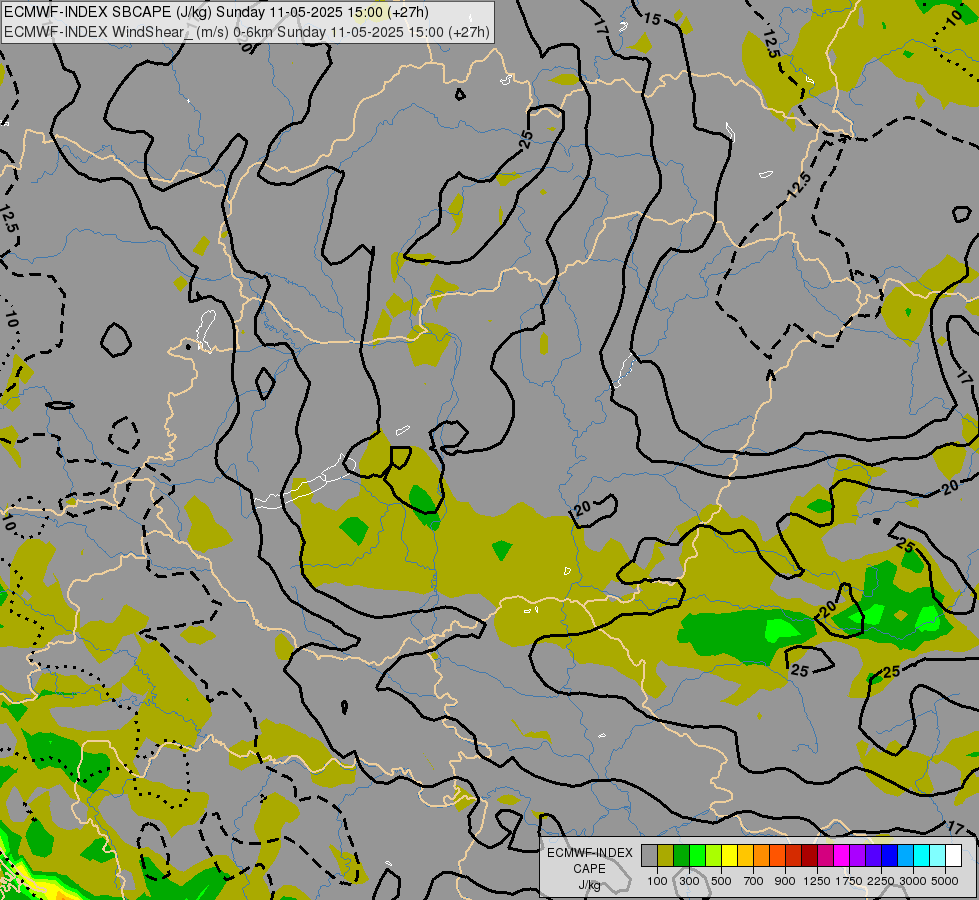The image size is (979, 900).
Task: Click the gray swatch in the CAPE legend
Action: 649,855
